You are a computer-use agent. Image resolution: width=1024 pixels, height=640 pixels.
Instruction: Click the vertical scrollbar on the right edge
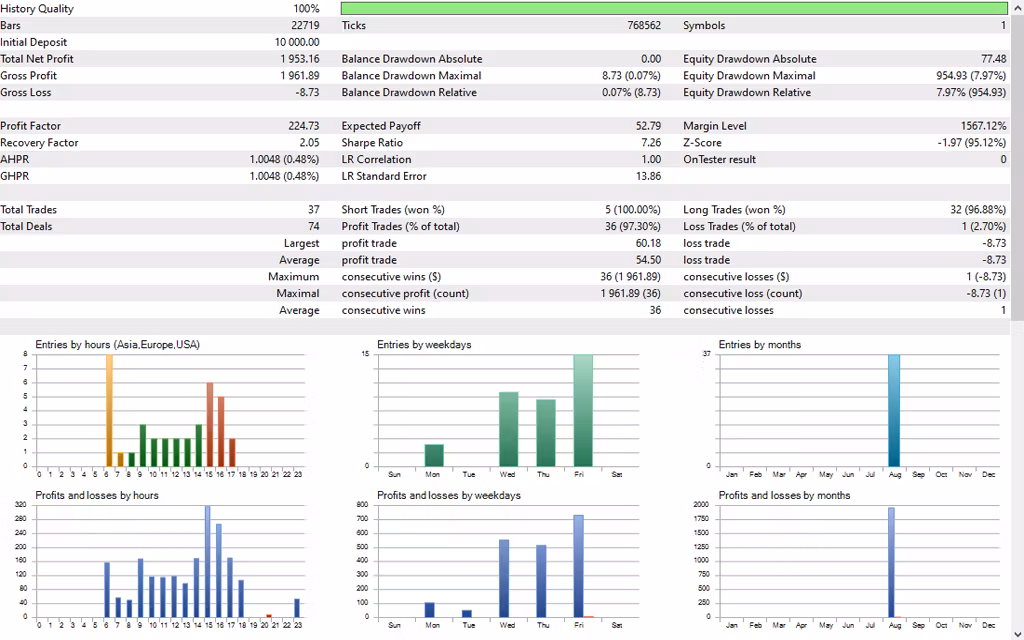click(1016, 160)
